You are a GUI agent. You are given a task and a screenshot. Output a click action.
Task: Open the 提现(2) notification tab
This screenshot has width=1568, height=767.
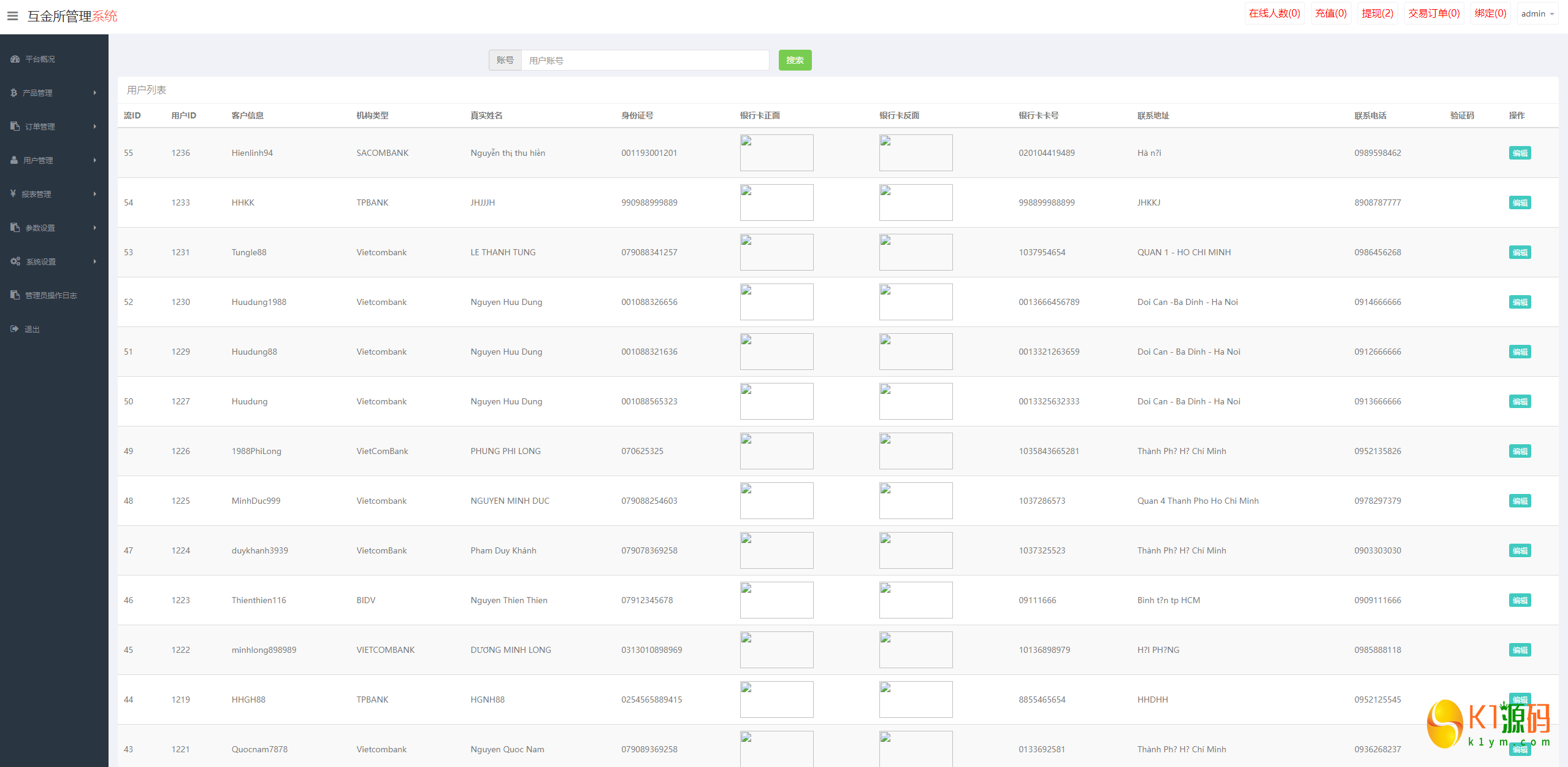(x=1377, y=13)
